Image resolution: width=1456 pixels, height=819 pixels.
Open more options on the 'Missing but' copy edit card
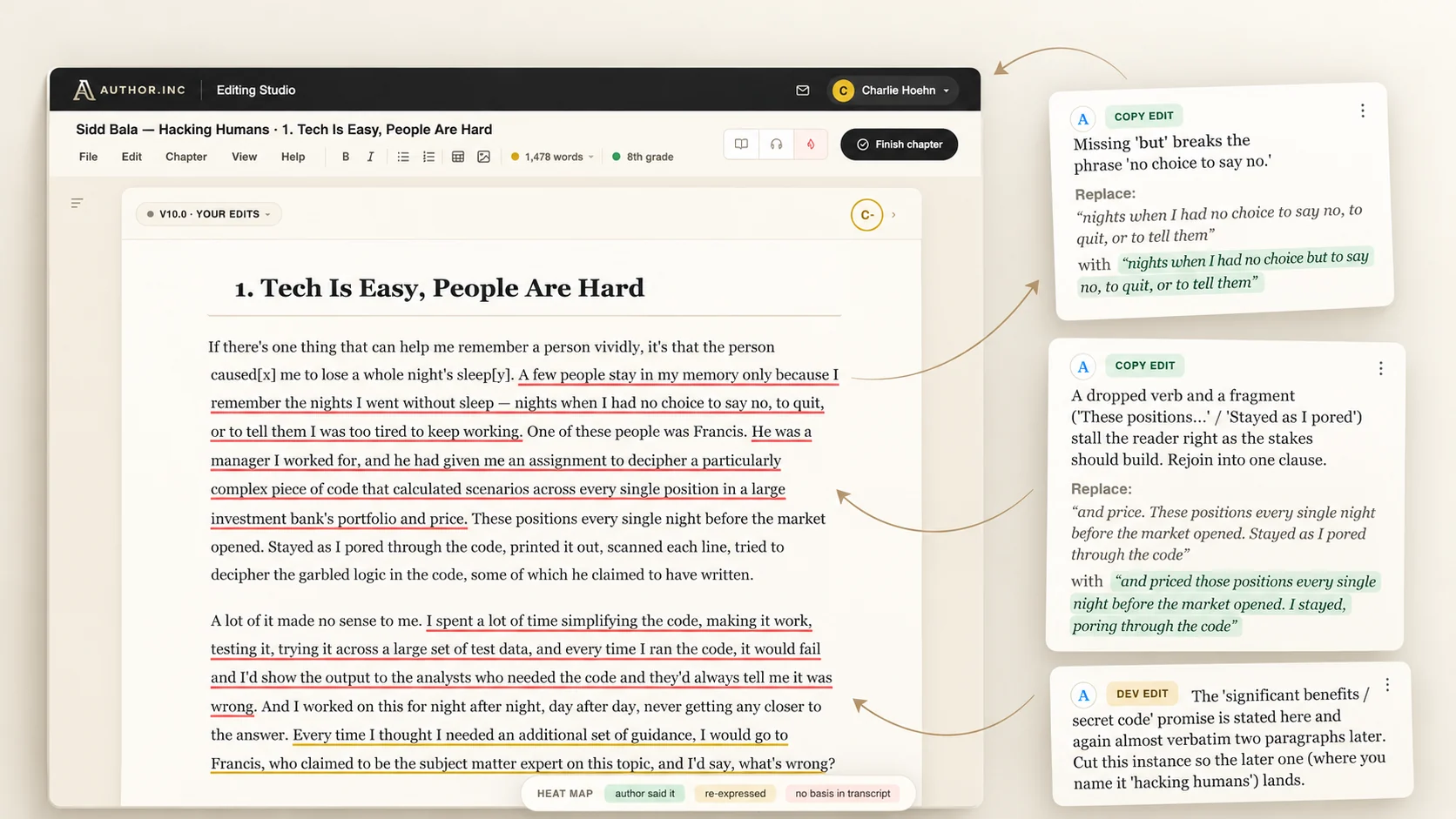[1363, 111]
